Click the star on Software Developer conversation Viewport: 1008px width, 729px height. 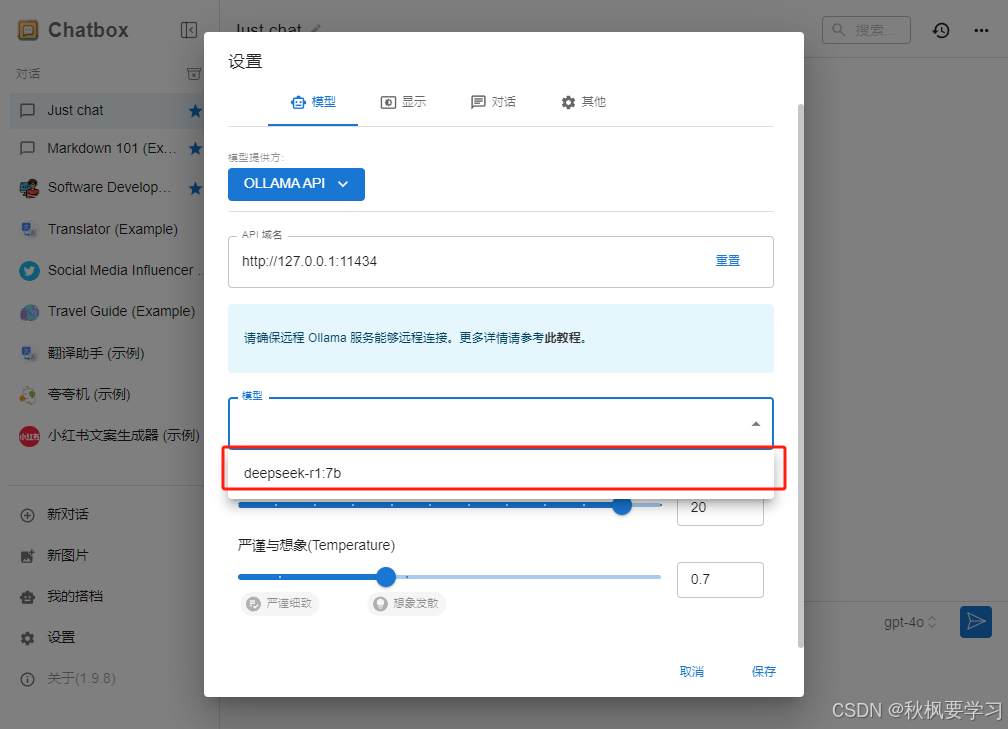195,188
